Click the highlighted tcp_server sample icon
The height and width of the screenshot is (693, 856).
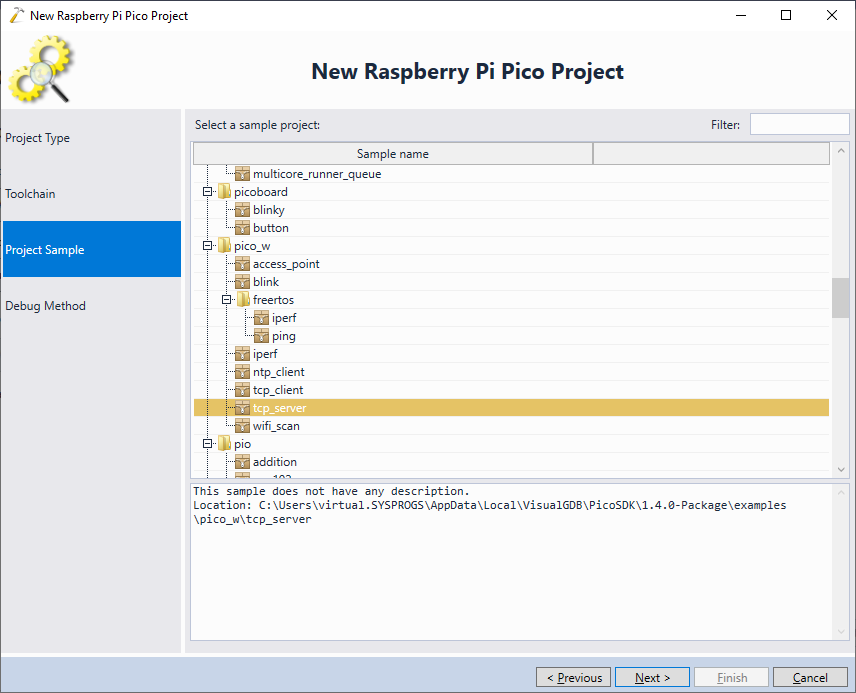pyautogui.click(x=242, y=408)
